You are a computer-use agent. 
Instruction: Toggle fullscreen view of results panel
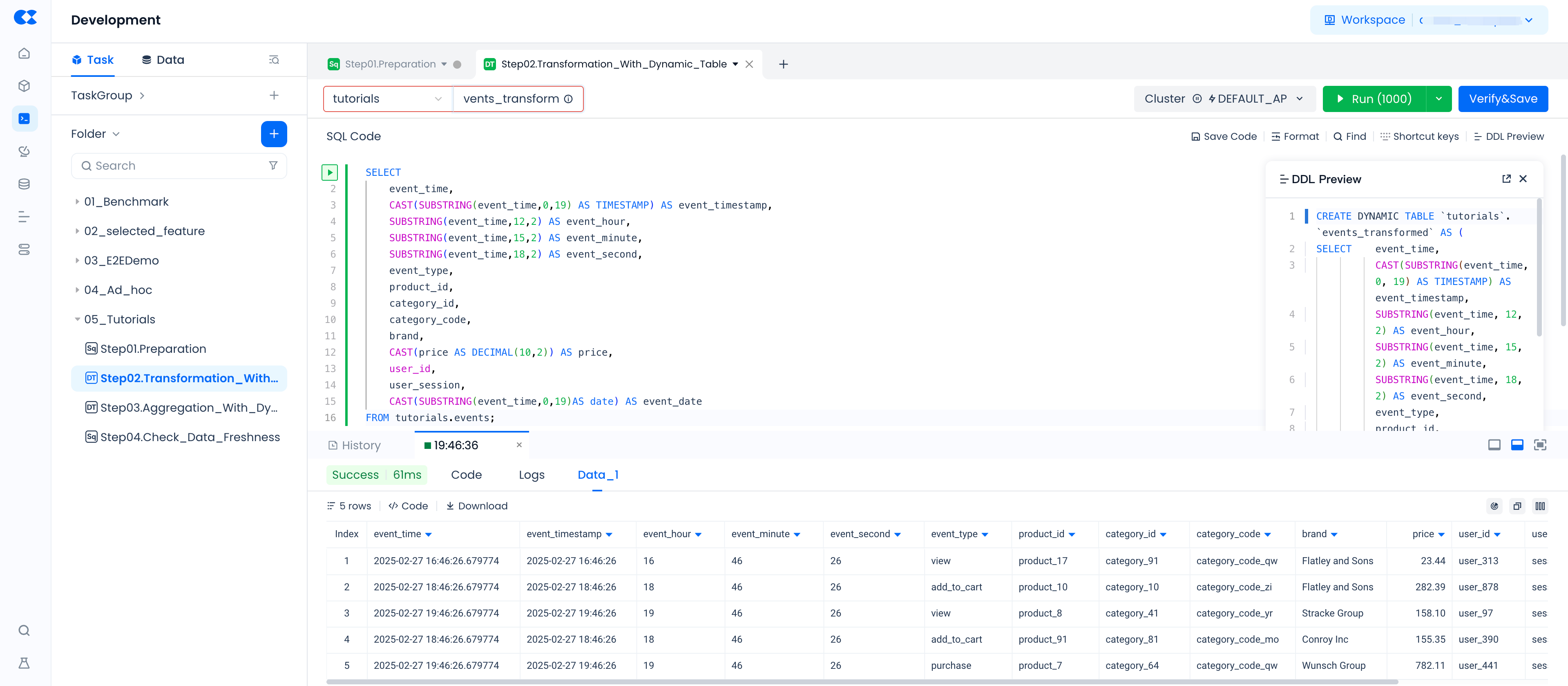tap(1540, 445)
